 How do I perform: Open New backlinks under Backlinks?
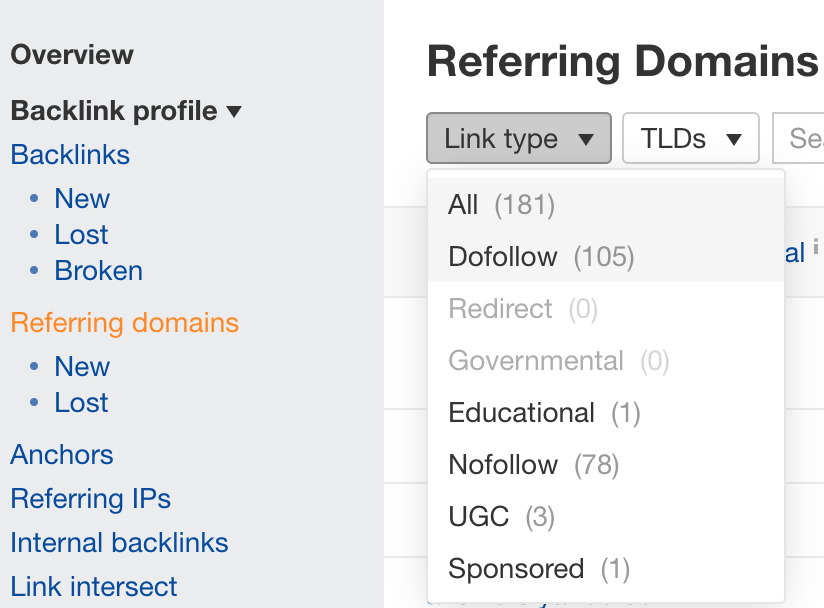82,199
